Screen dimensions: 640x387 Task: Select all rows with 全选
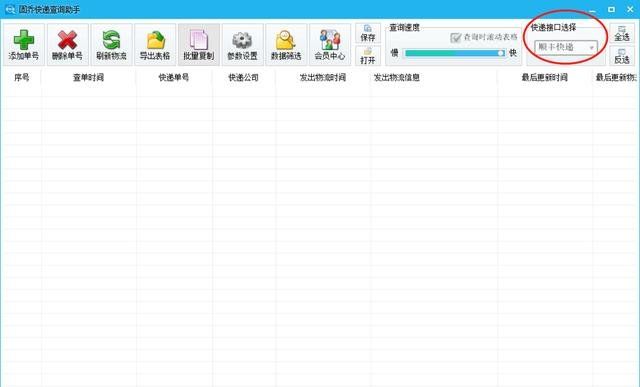622,33
